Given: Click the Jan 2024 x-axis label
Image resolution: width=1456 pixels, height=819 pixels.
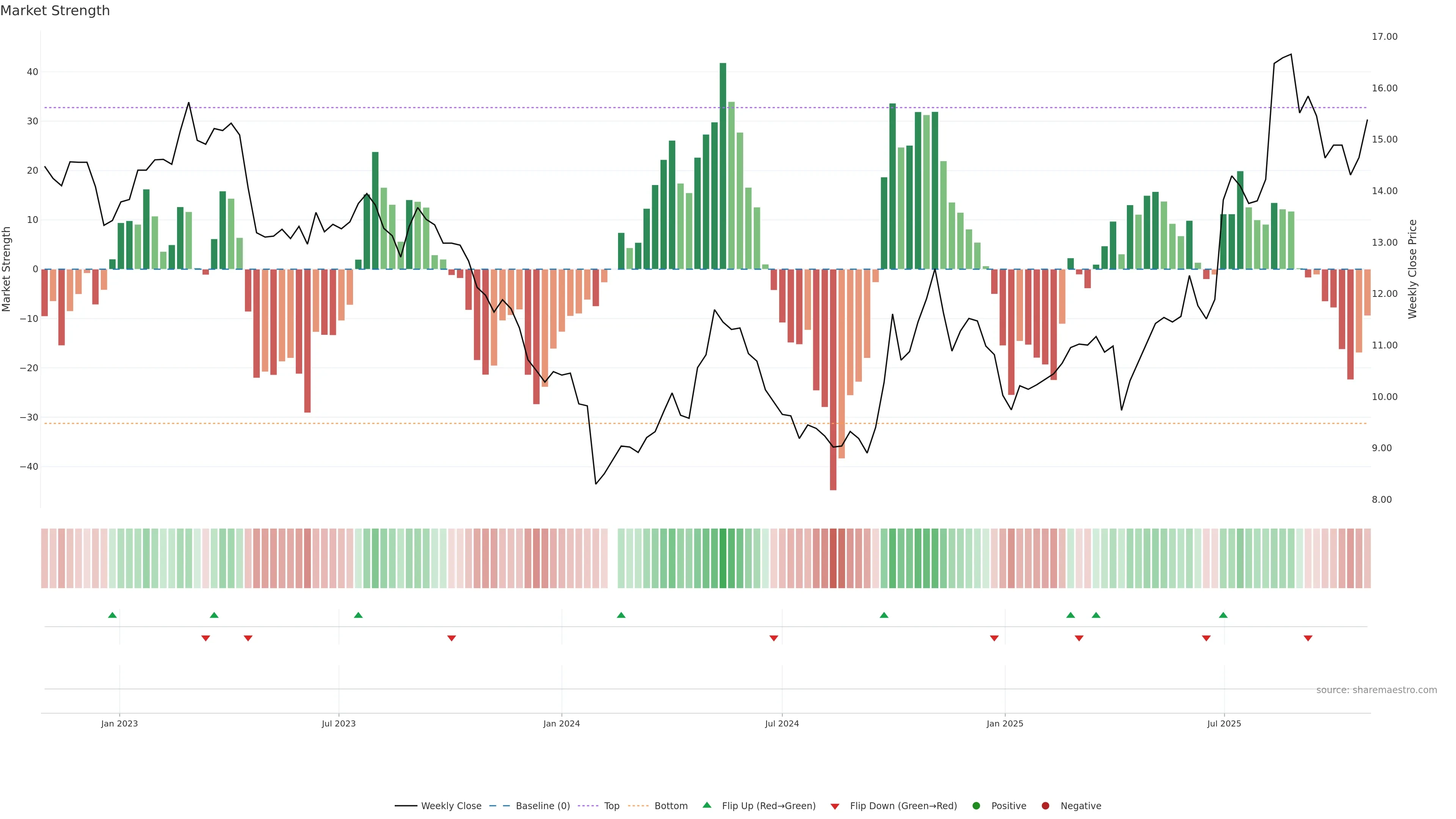Looking at the screenshot, I should tap(561, 723).
